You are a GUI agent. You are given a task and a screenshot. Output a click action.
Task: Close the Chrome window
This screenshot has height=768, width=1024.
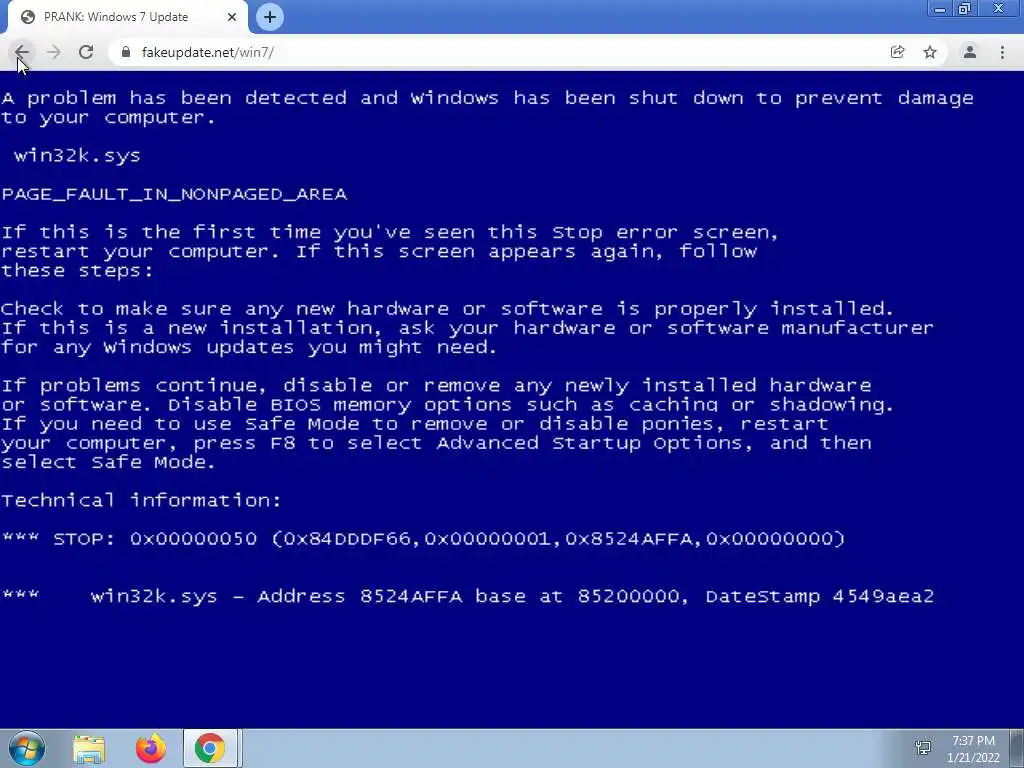click(x=999, y=9)
